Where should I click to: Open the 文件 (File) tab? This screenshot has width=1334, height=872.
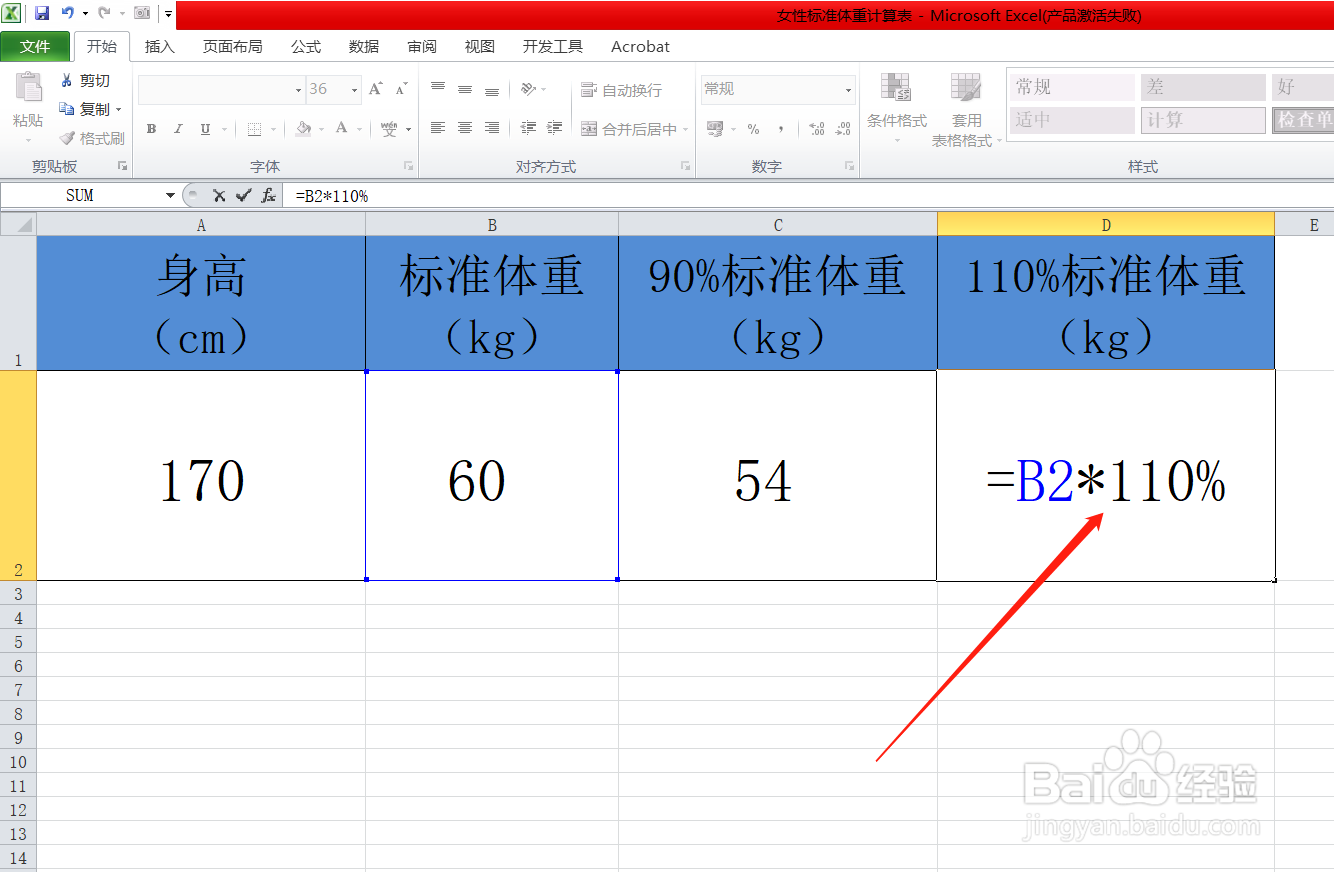(35, 47)
